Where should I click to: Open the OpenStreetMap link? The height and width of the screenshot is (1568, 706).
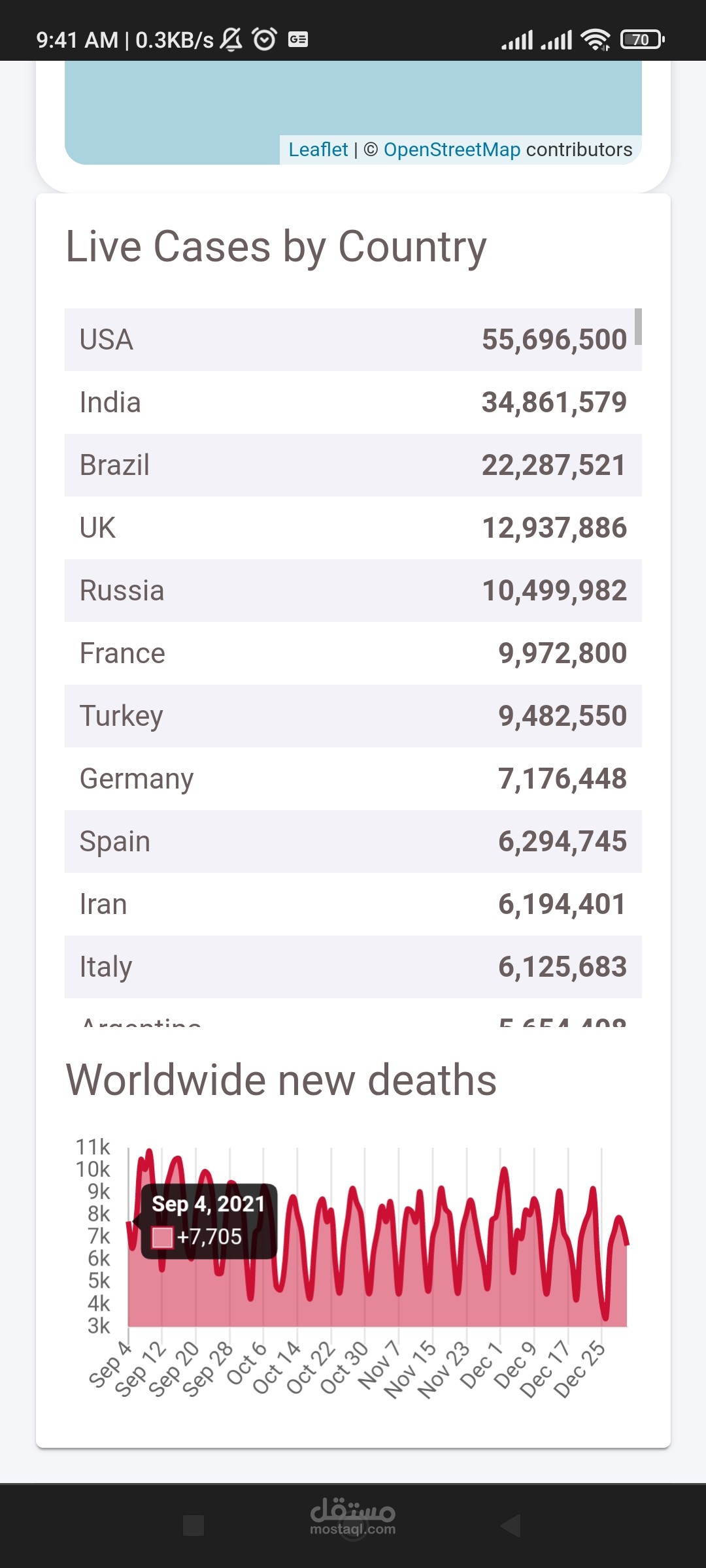click(452, 150)
